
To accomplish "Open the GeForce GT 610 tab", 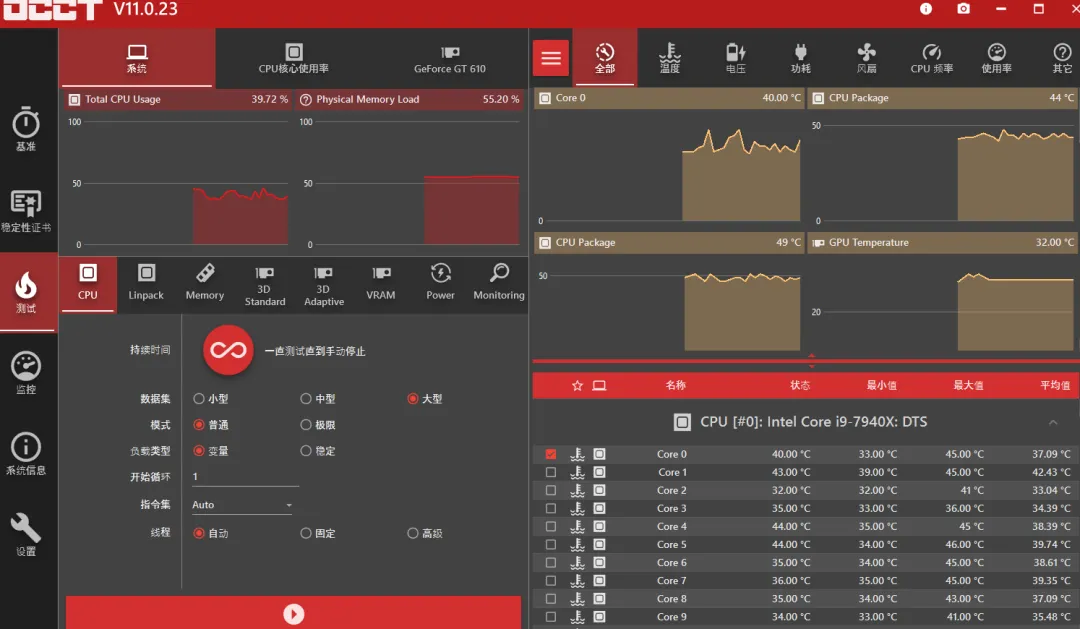I will [x=449, y=57].
